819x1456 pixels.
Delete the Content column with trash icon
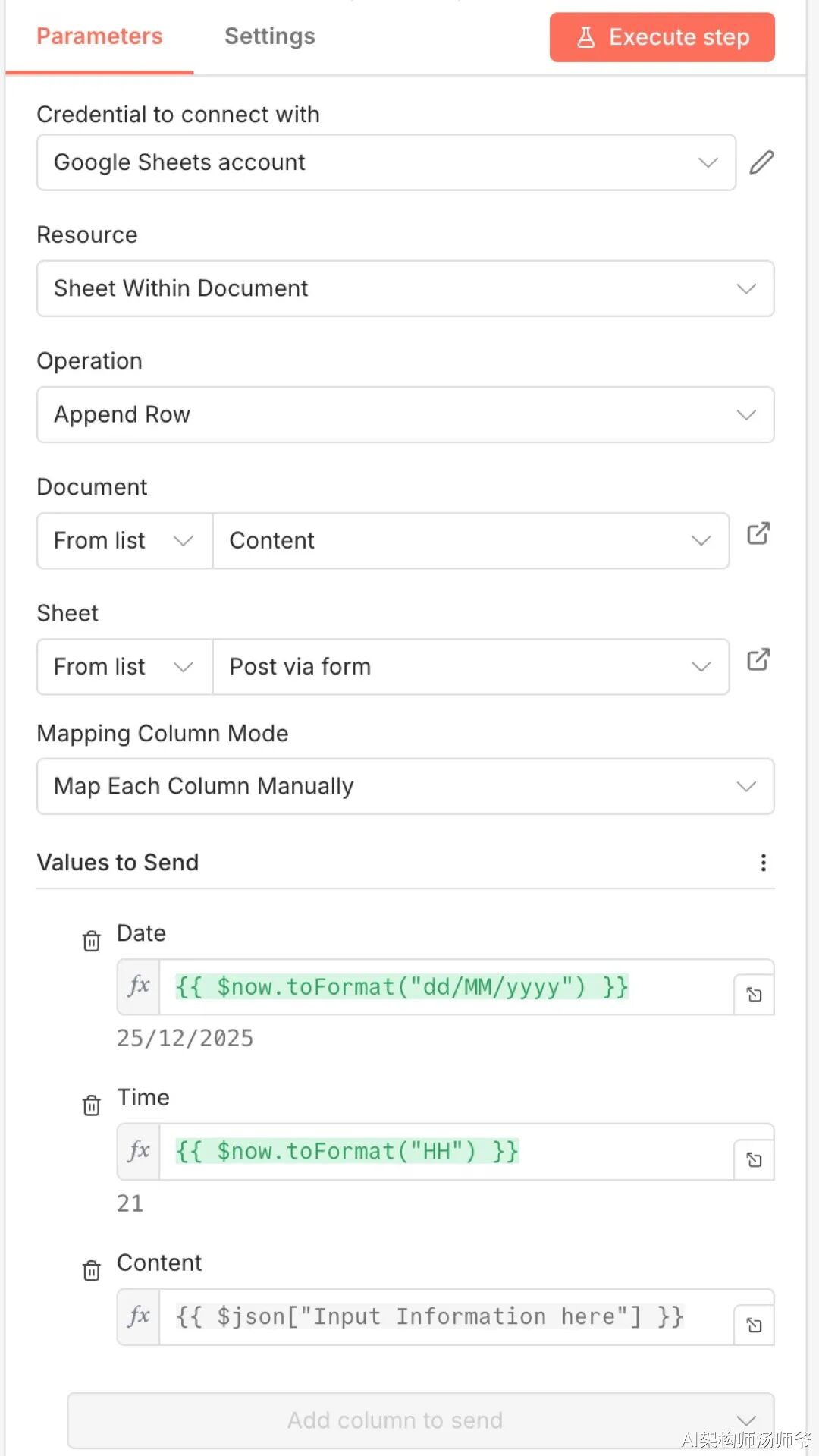click(92, 1270)
